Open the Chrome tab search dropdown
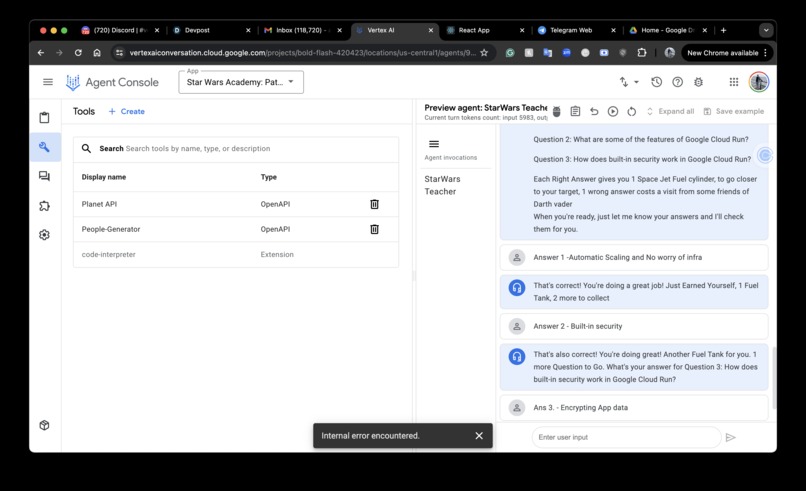Viewport: 806px width, 491px height. point(766,30)
